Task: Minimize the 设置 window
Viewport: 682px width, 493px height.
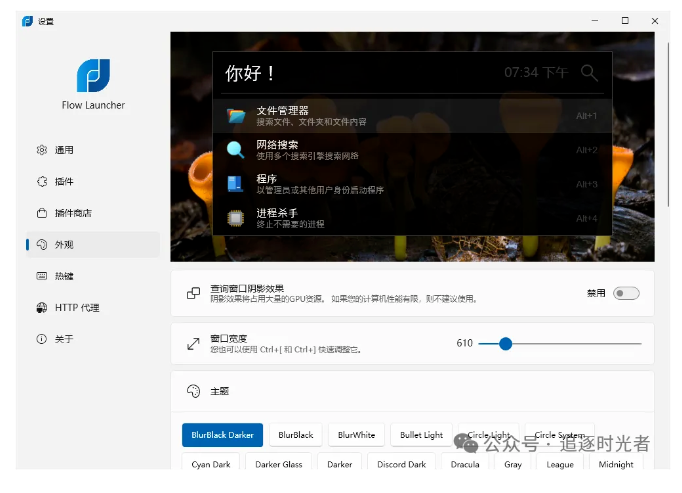Action: tap(595, 21)
